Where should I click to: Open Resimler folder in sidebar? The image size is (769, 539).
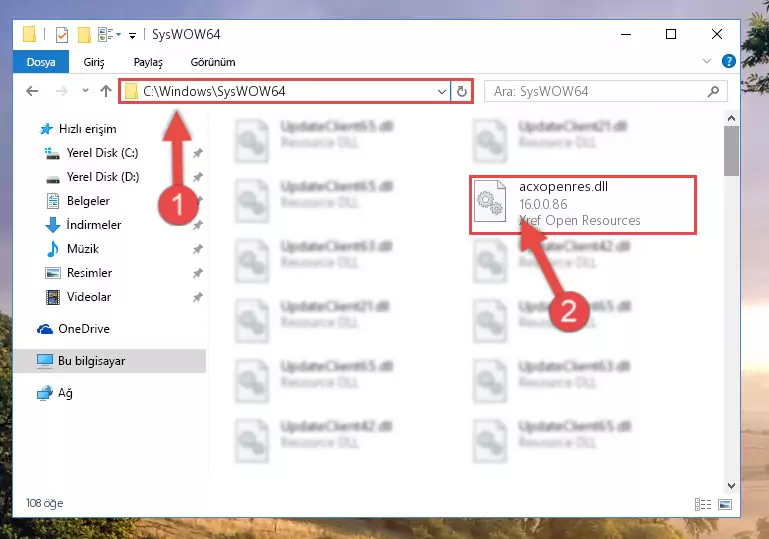[x=89, y=273]
